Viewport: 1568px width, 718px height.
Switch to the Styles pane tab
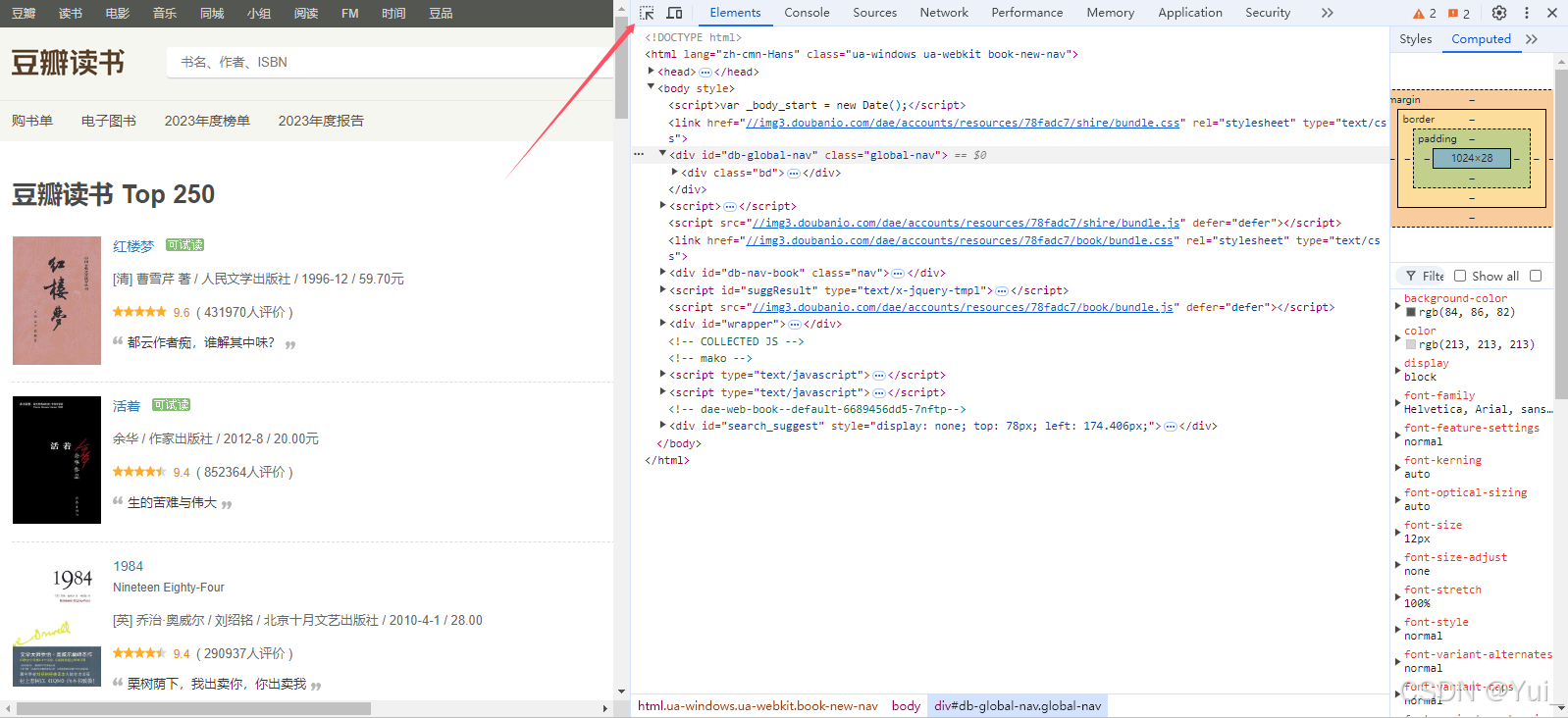[x=1415, y=39]
